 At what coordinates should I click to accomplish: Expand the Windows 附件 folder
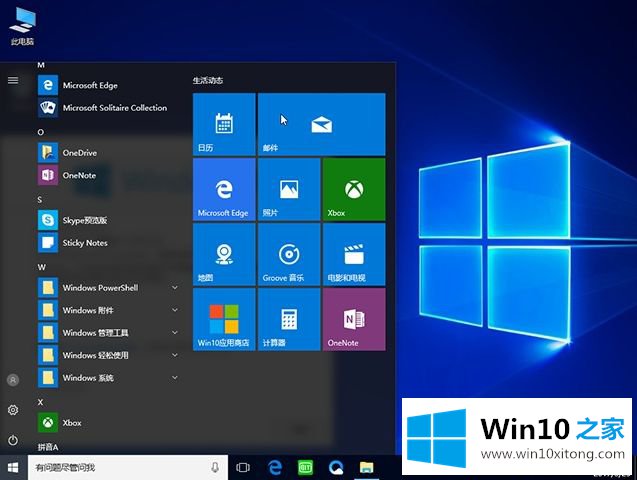[110, 310]
